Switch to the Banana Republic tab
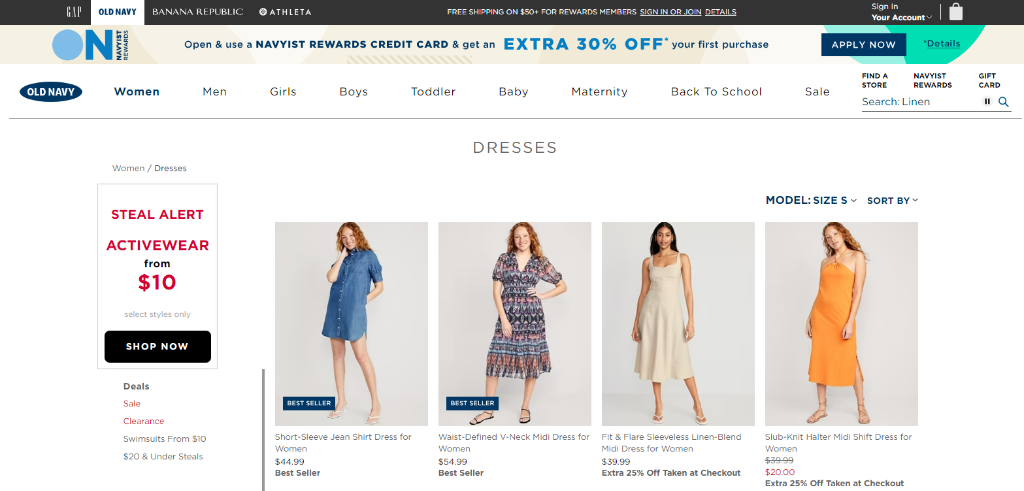1024x491 pixels. (197, 12)
